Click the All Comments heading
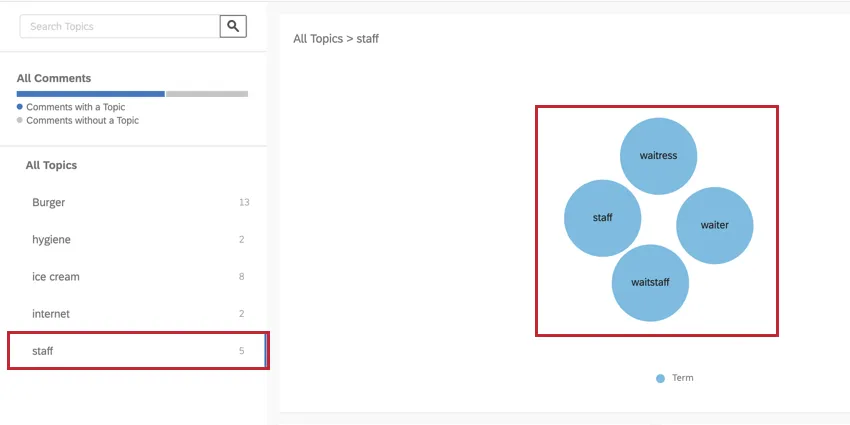The image size is (850, 425). (x=54, y=78)
